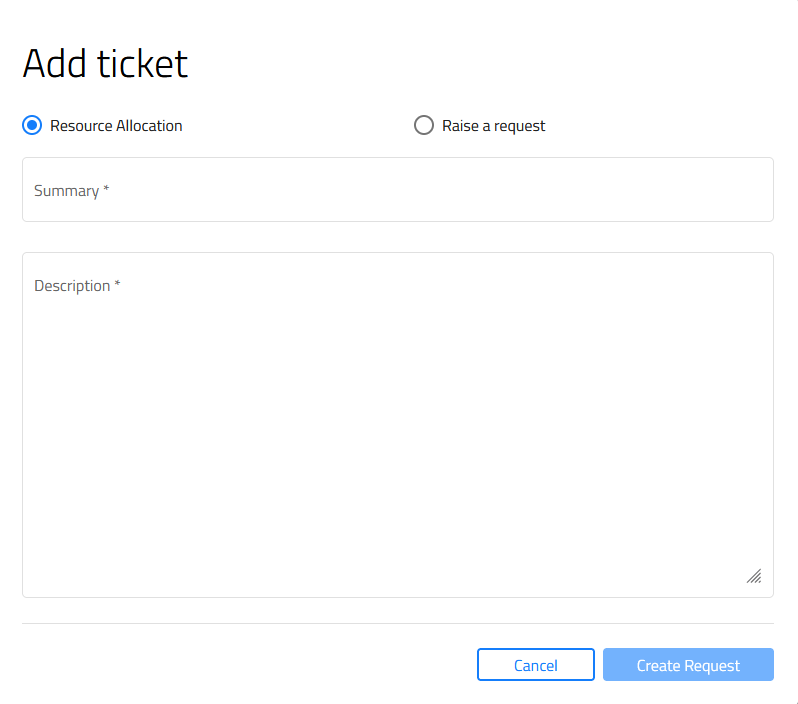Focus the Summary input field
798x704 pixels.
click(397, 189)
